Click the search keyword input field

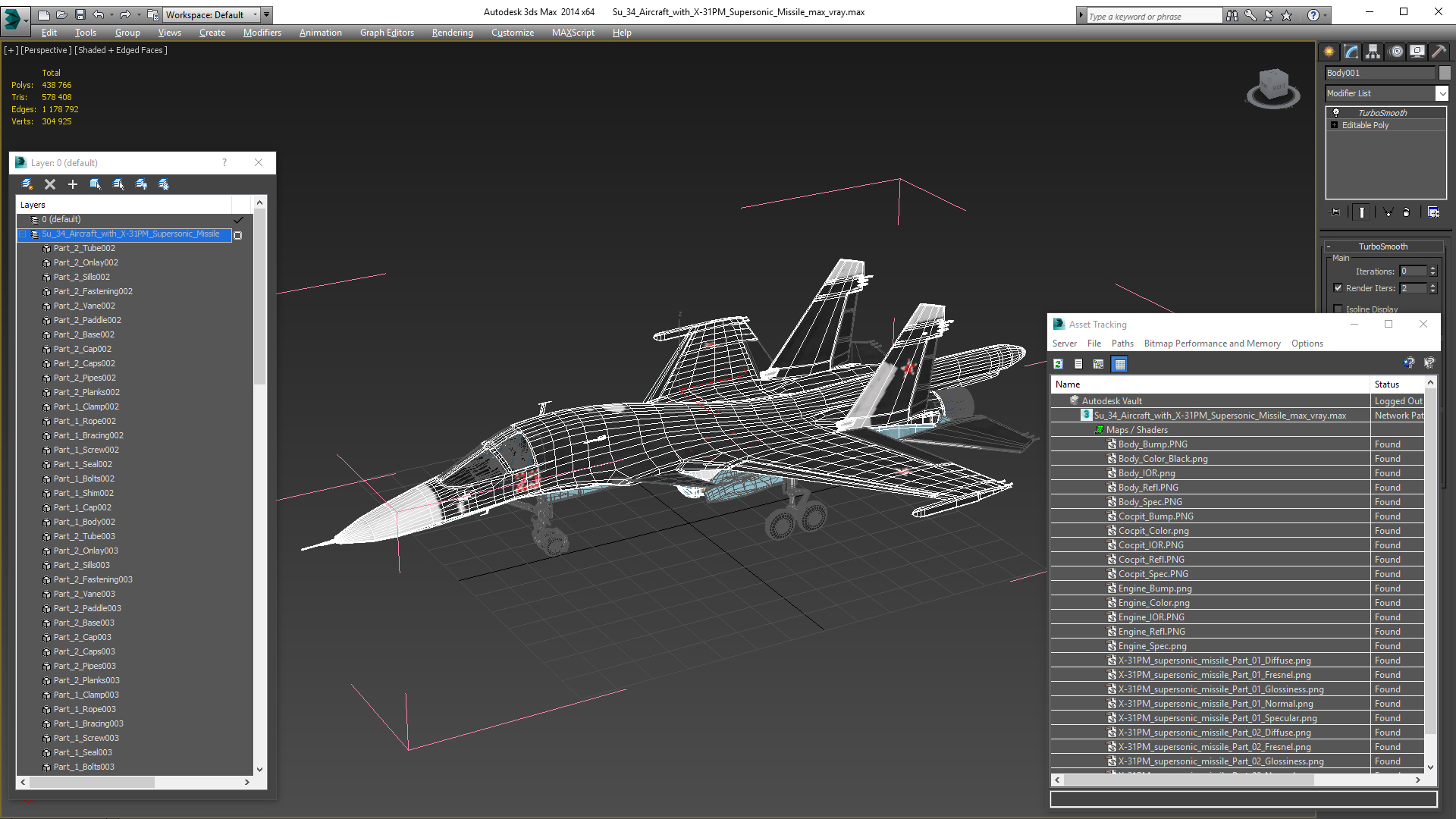click(x=1155, y=16)
